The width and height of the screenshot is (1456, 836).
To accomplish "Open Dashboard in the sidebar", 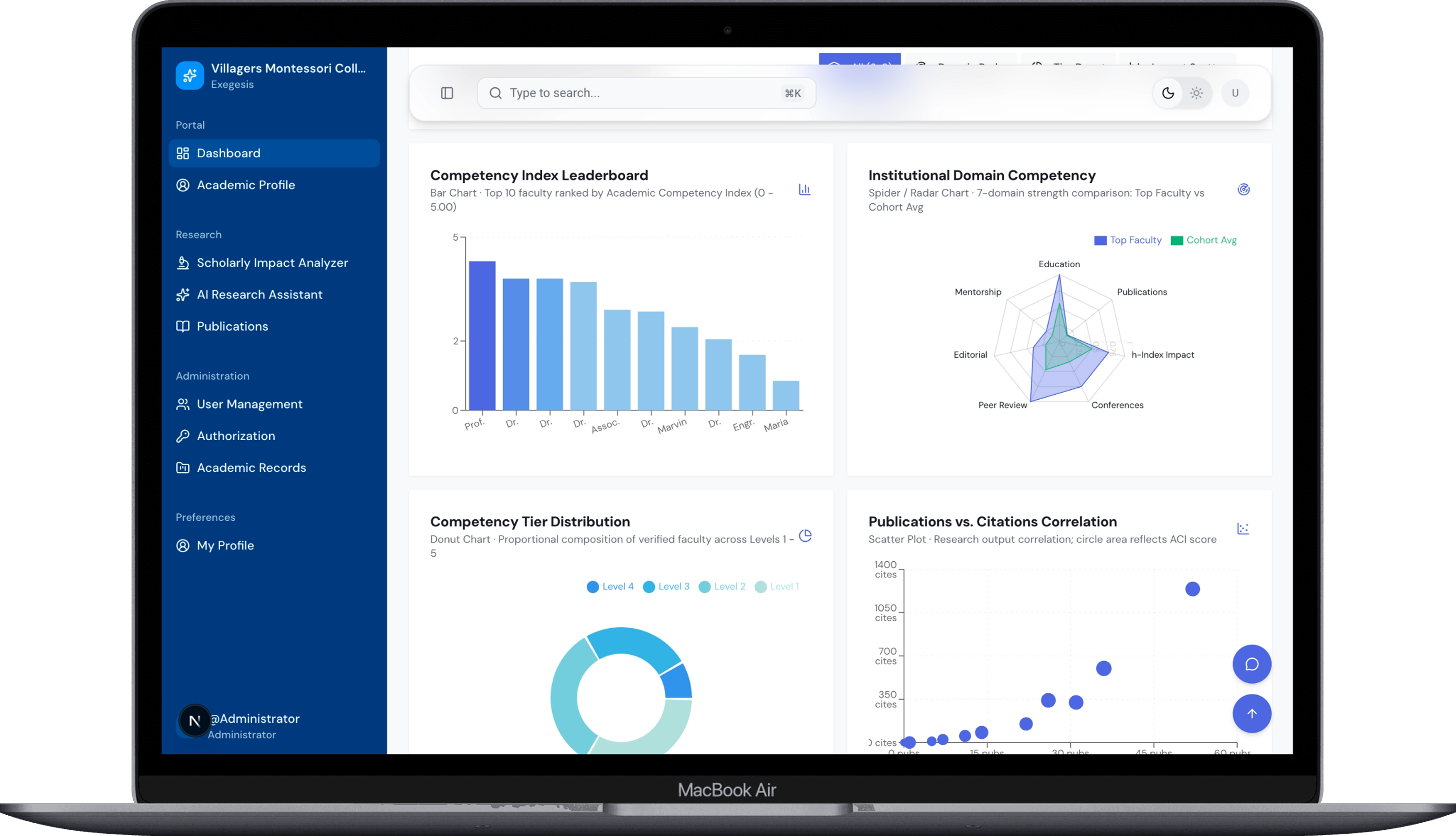I will [274, 153].
